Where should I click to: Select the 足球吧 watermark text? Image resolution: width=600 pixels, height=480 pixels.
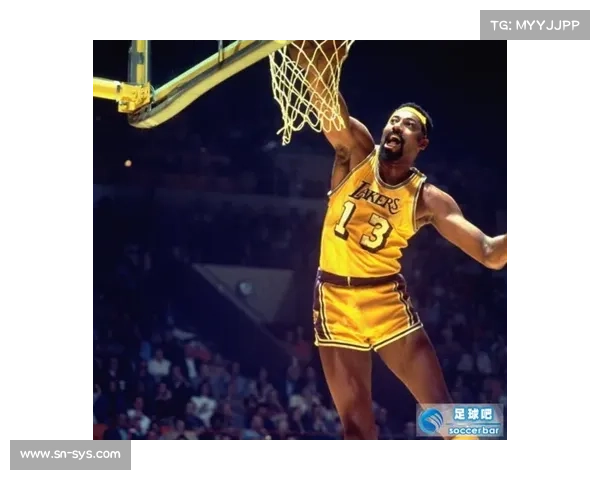472,414
